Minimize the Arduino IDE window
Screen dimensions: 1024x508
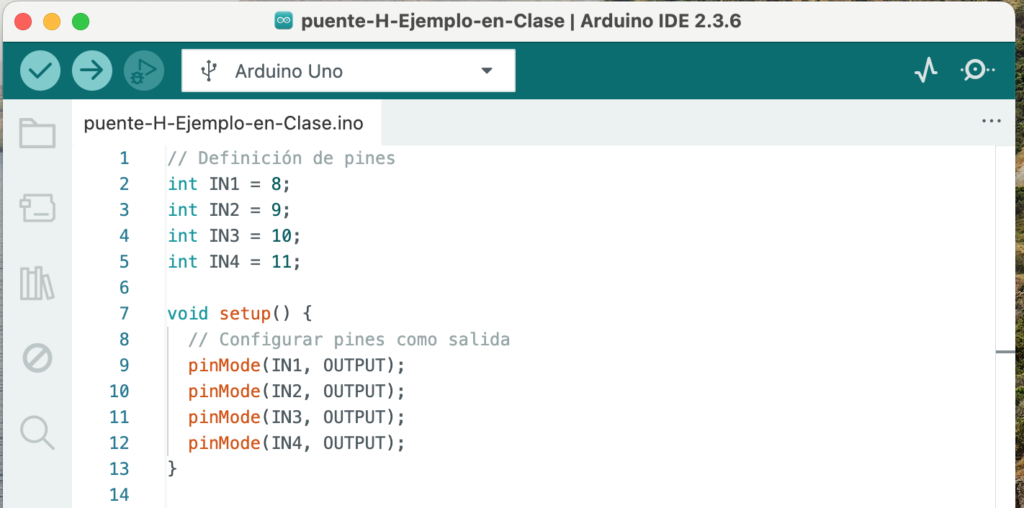(x=52, y=22)
